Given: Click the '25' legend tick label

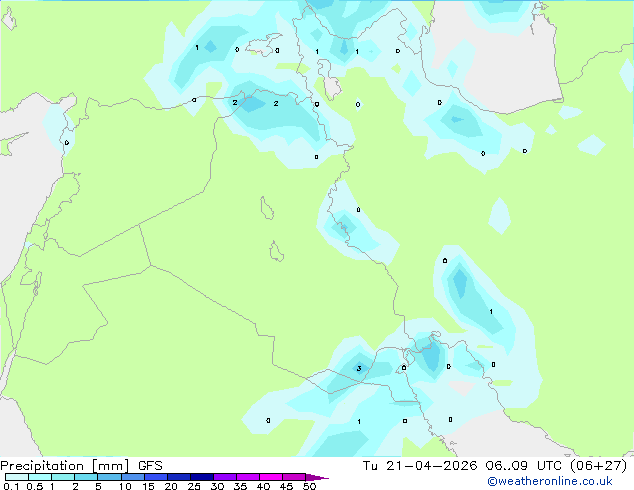Looking at the screenshot, I should click(x=194, y=486).
